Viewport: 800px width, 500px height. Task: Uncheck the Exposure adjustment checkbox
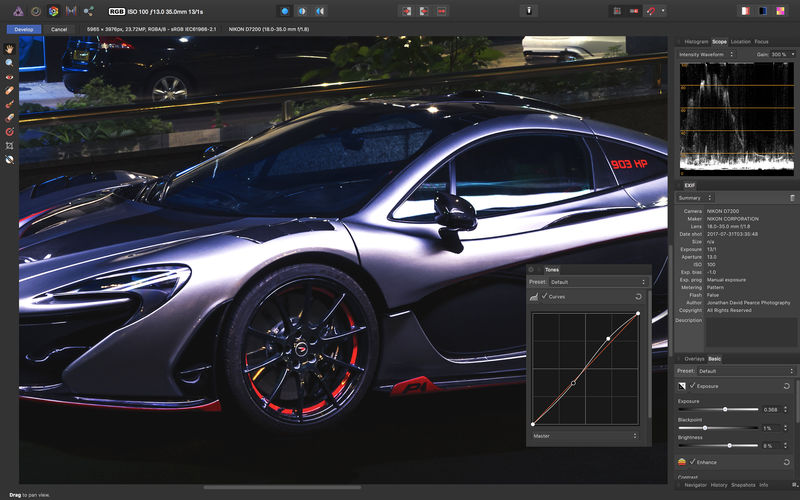click(x=693, y=385)
